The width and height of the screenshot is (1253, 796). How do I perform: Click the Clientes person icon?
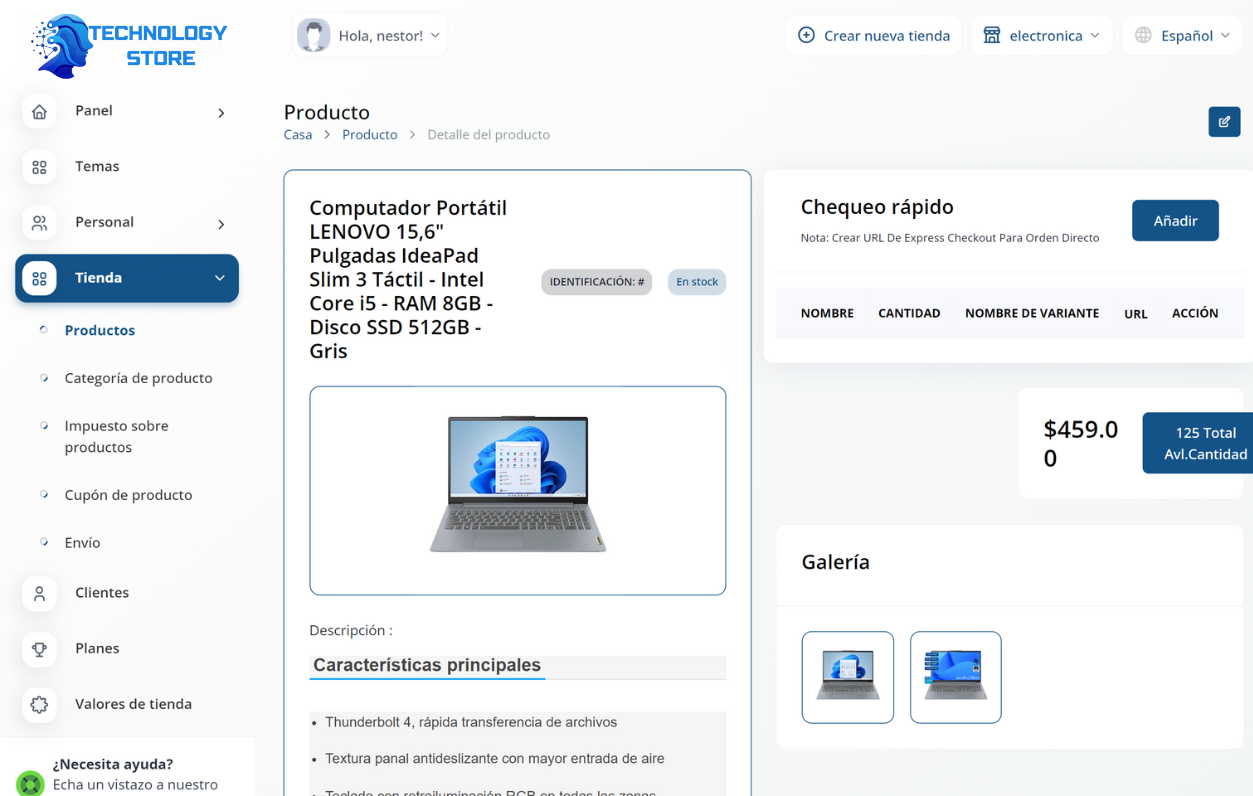(x=39, y=593)
